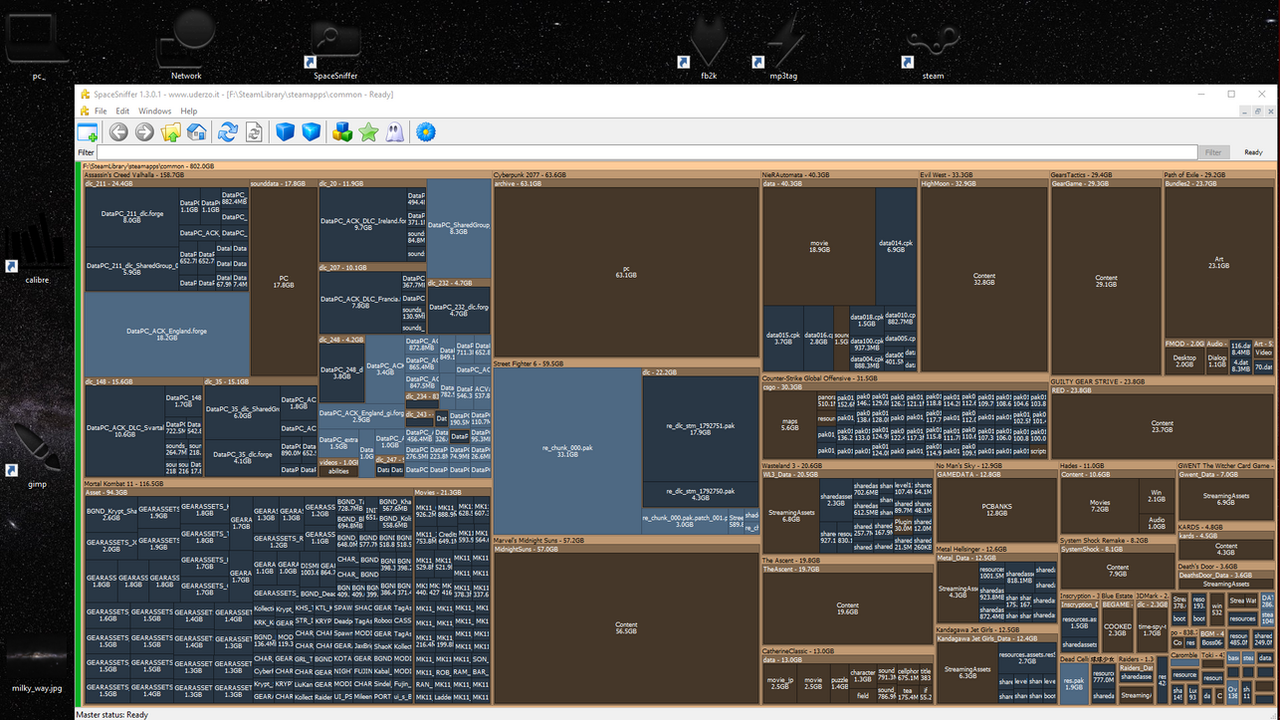The image size is (1280, 720).
Task: Select the pc_ desktop icon
Action: [38, 46]
